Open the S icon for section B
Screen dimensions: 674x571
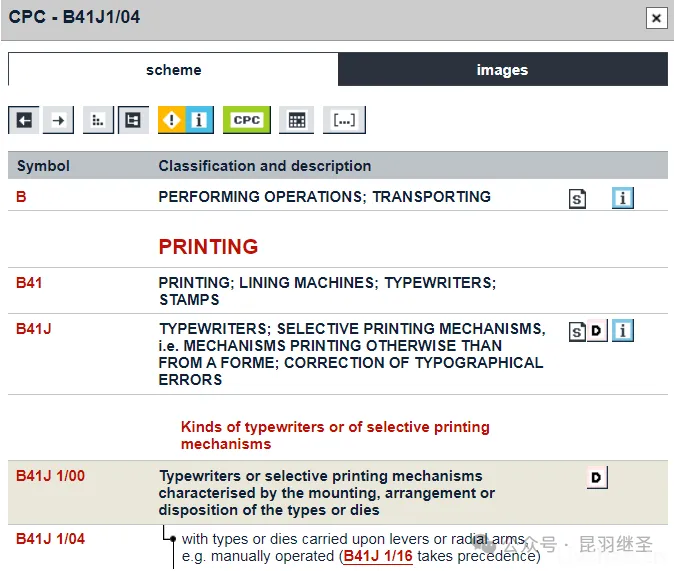pyautogui.click(x=577, y=199)
